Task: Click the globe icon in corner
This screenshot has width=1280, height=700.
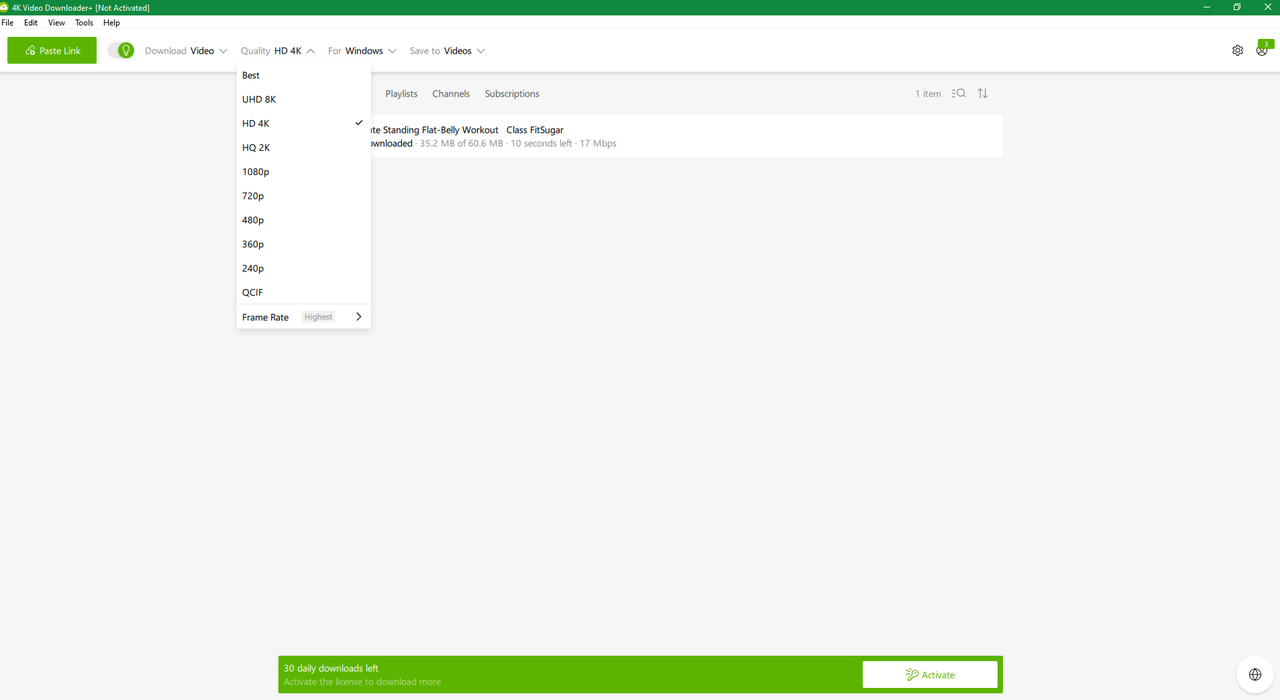Action: click(x=1255, y=675)
